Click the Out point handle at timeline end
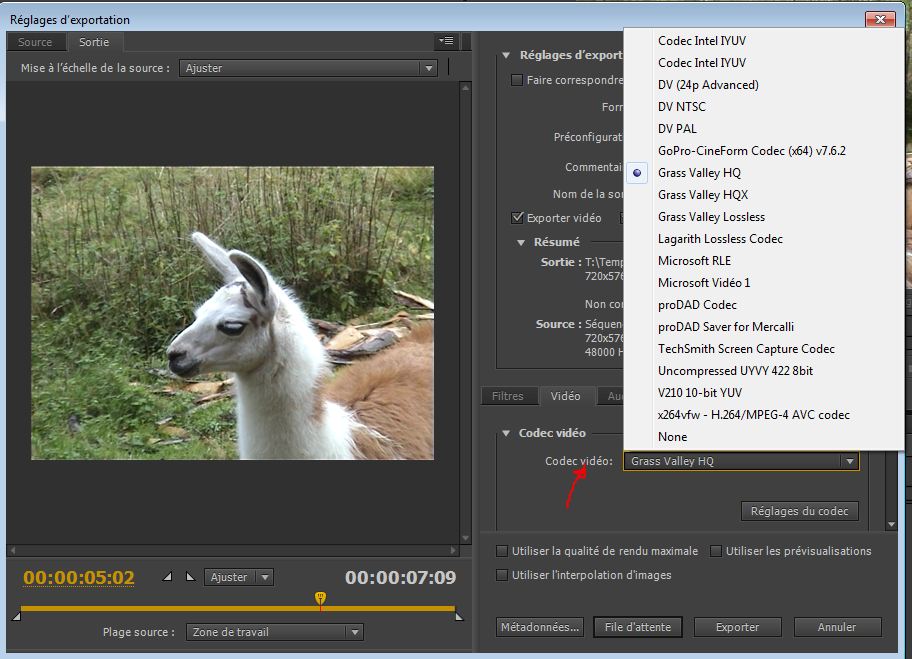The height and width of the screenshot is (659, 912). (x=459, y=616)
